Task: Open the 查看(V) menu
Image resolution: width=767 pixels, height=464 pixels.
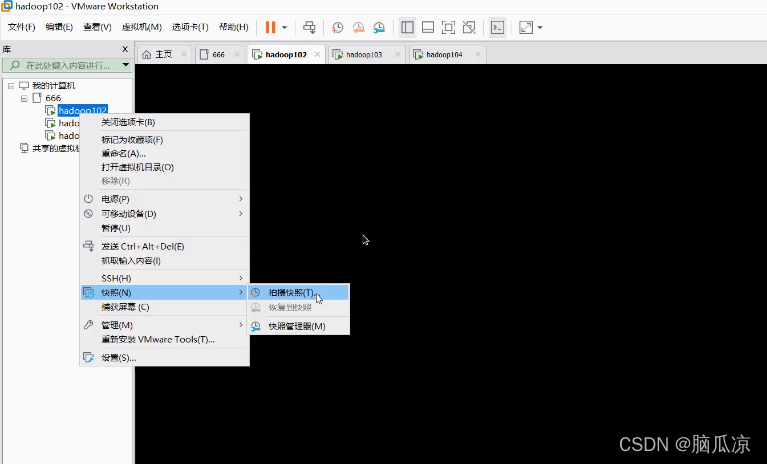Action: pyautogui.click(x=97, y=27)
